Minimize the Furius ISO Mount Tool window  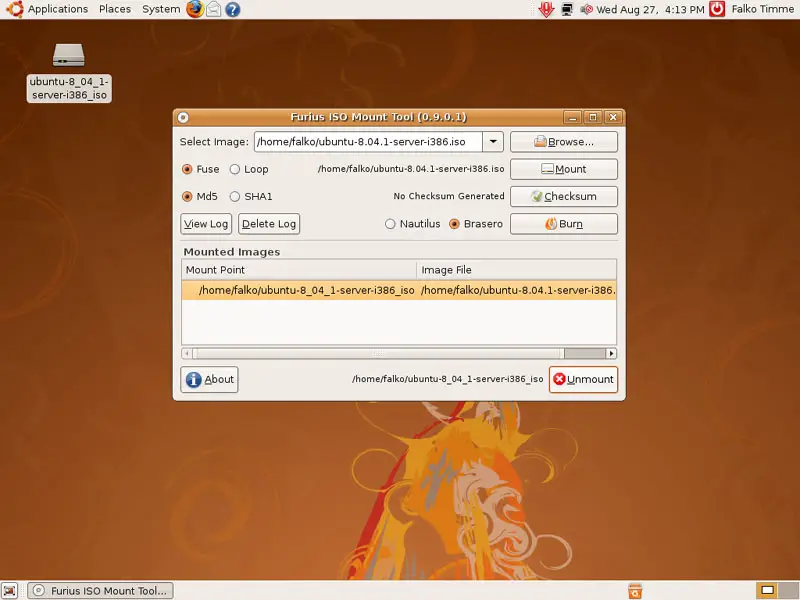click(572, 117)
